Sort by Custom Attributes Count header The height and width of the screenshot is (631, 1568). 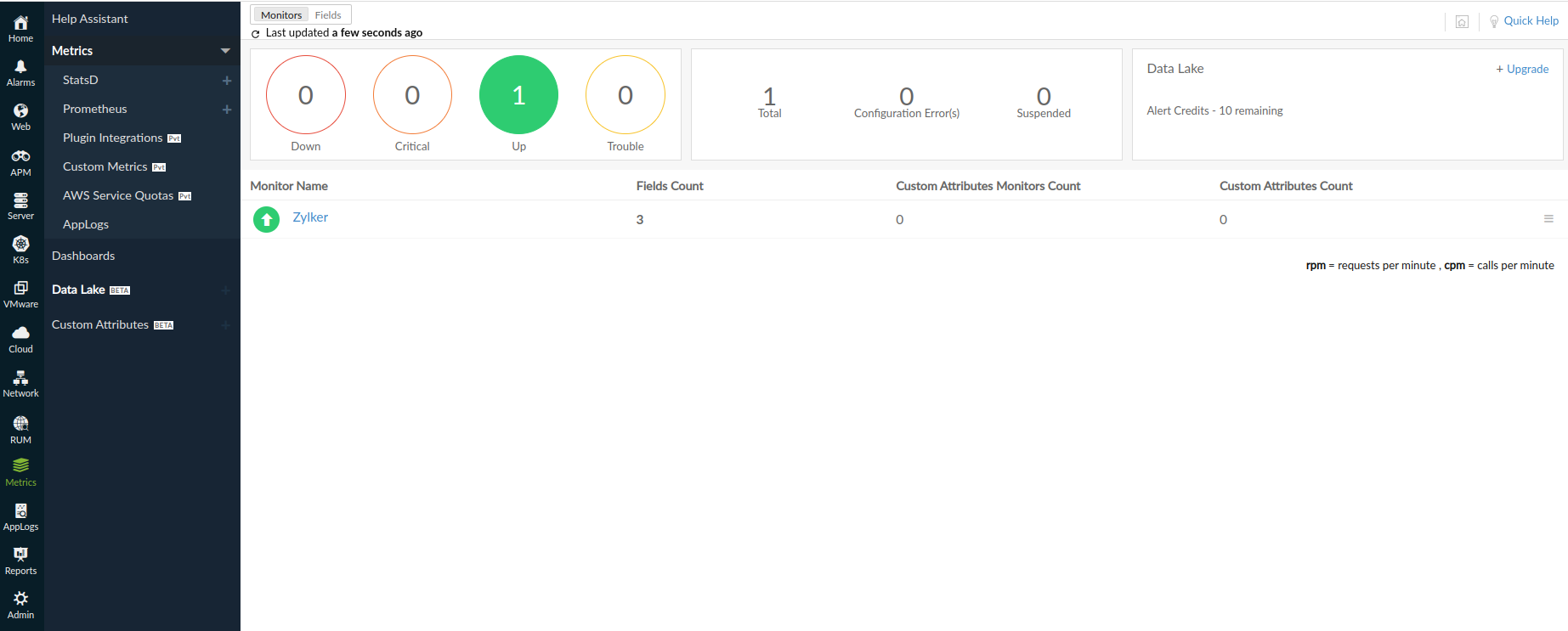pyautogui.click(x=1286, y=186)
